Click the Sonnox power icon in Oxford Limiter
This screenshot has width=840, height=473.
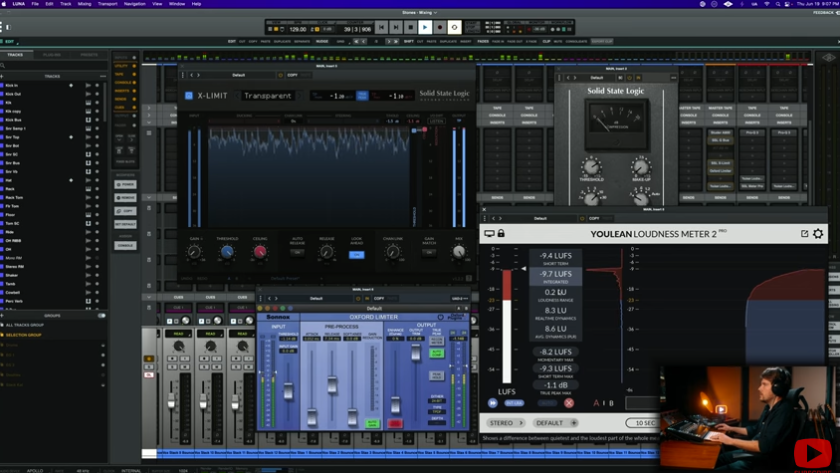[440, 317]
